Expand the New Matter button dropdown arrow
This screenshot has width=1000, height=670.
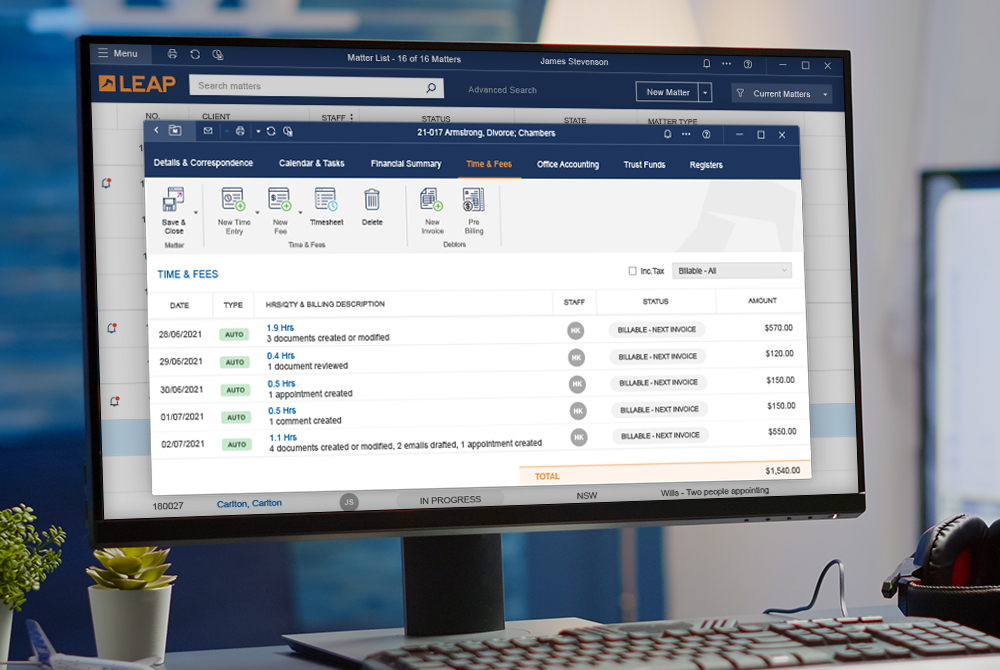[705, 91]
